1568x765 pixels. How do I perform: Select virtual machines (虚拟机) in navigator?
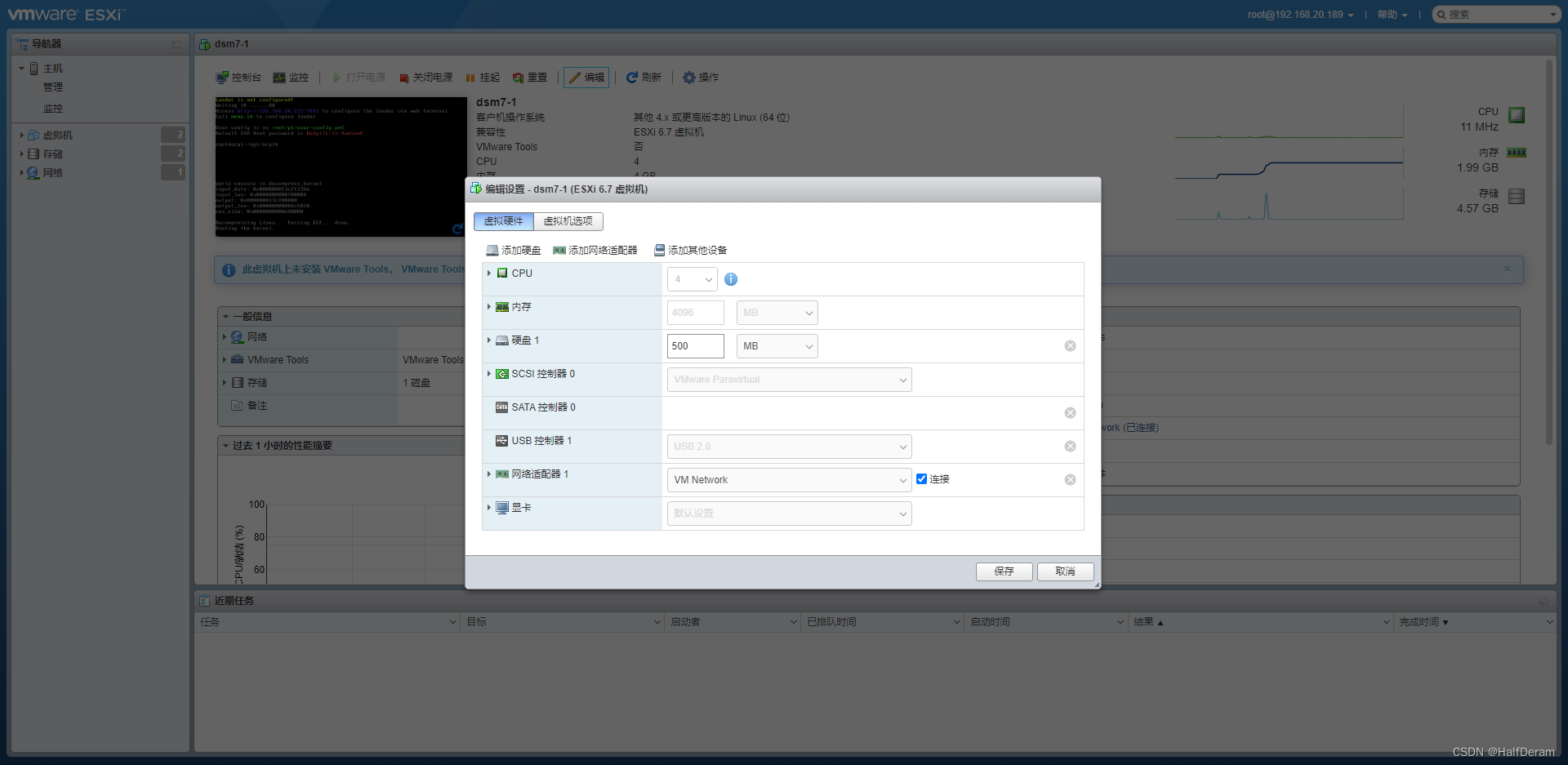coord(57,136)
